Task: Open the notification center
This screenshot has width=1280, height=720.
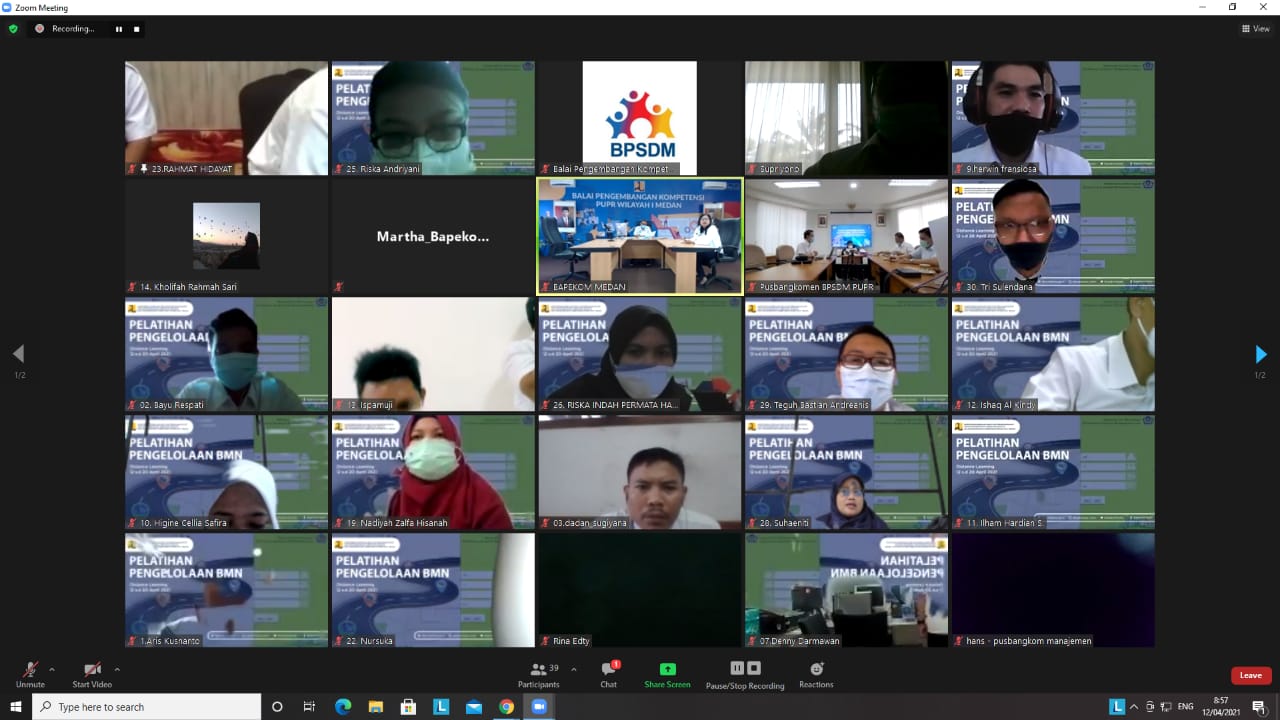Action: [1259, 707]
